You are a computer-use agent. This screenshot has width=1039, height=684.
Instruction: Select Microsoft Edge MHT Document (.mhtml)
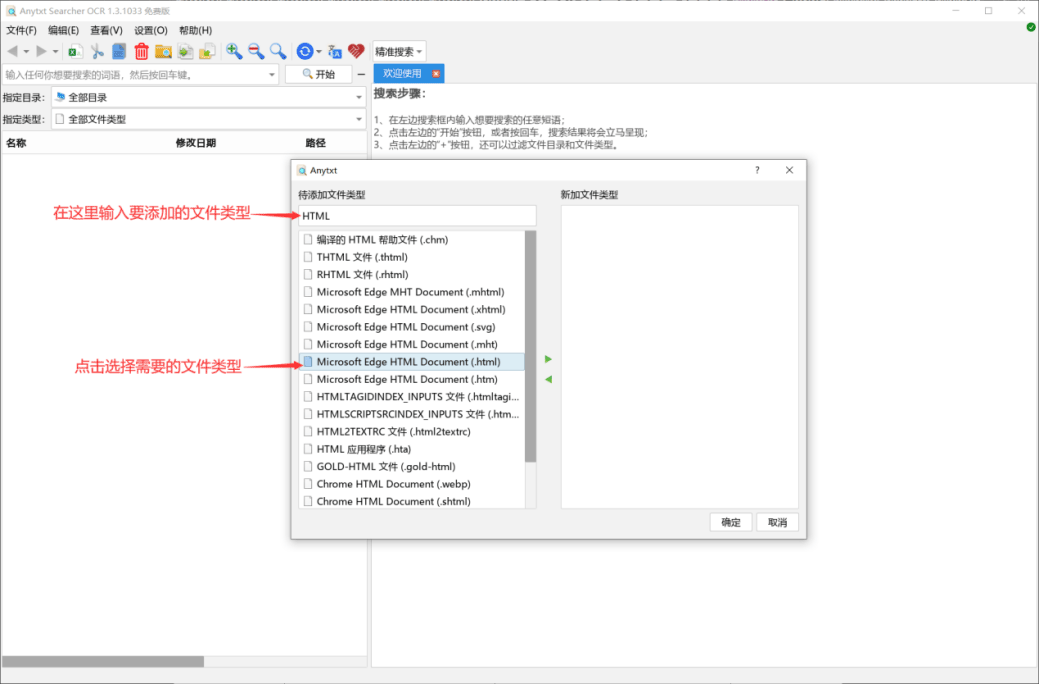pos(411,292)
